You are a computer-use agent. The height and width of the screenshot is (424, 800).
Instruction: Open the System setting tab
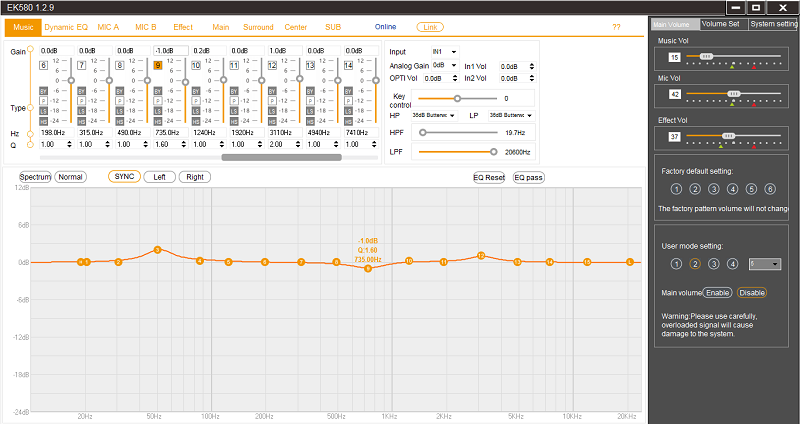pos(773,24)
